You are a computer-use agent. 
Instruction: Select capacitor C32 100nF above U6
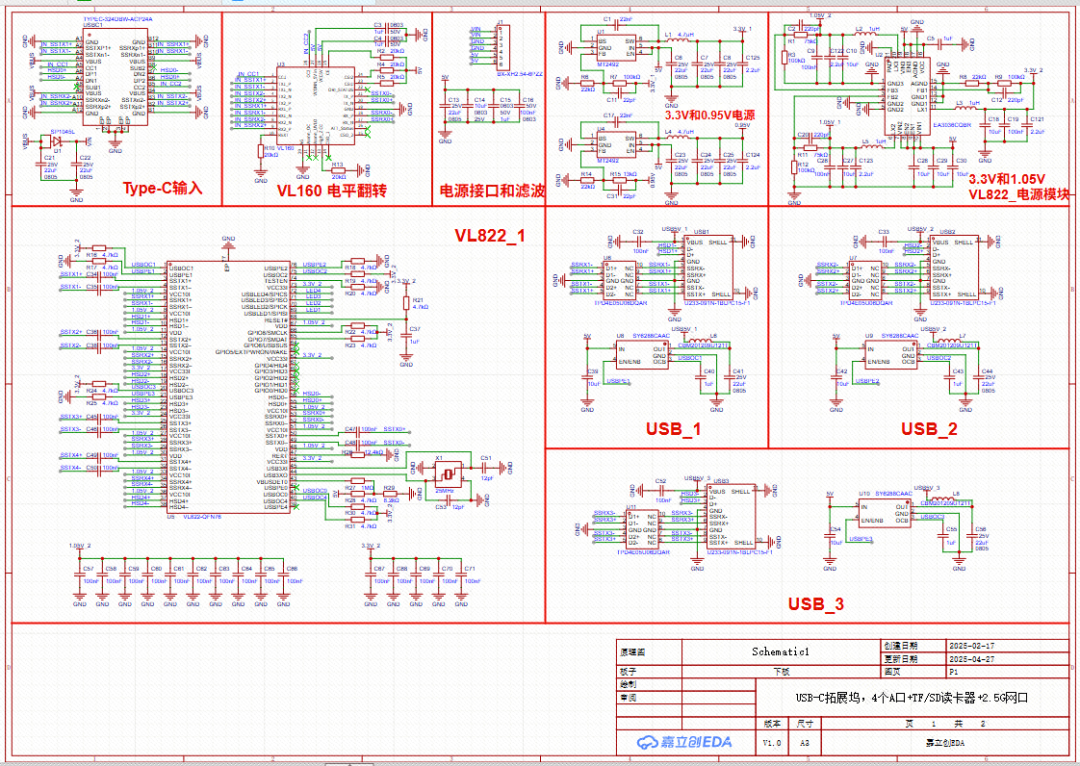point(639,241)
